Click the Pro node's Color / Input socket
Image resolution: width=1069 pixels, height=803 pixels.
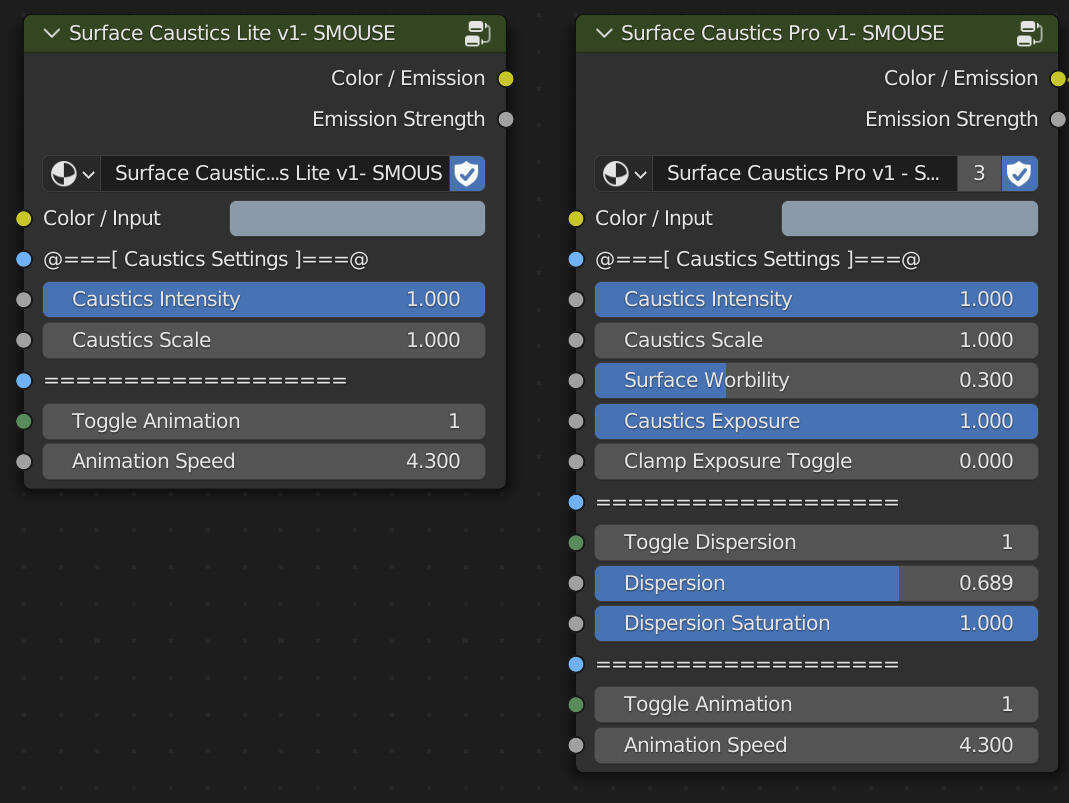[576, 219]
